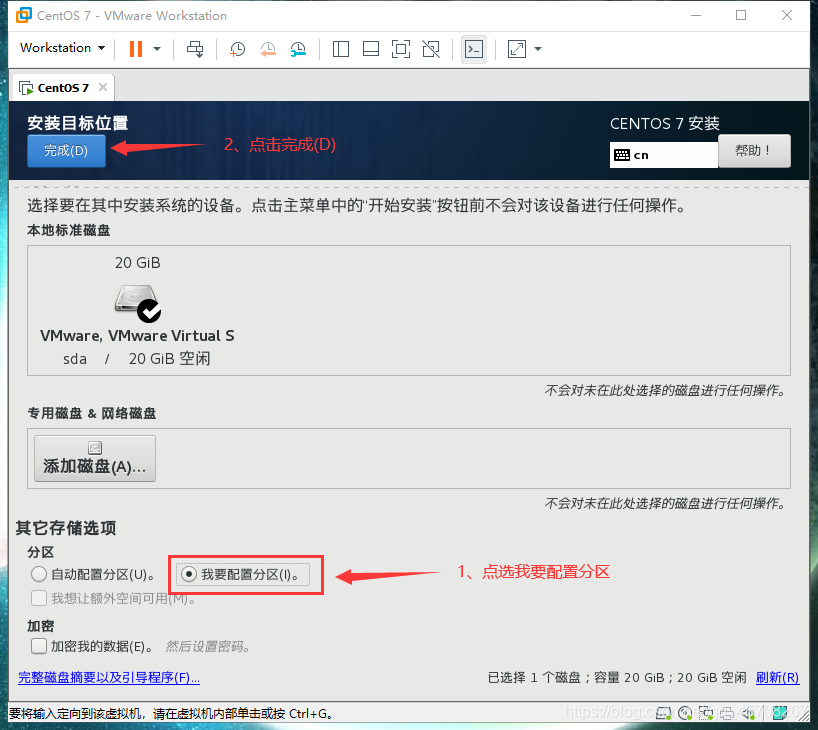Click the keyboard icon beside cn
Image resolution: width=818 pixels, height=730 pixels.
click(621, 155)
